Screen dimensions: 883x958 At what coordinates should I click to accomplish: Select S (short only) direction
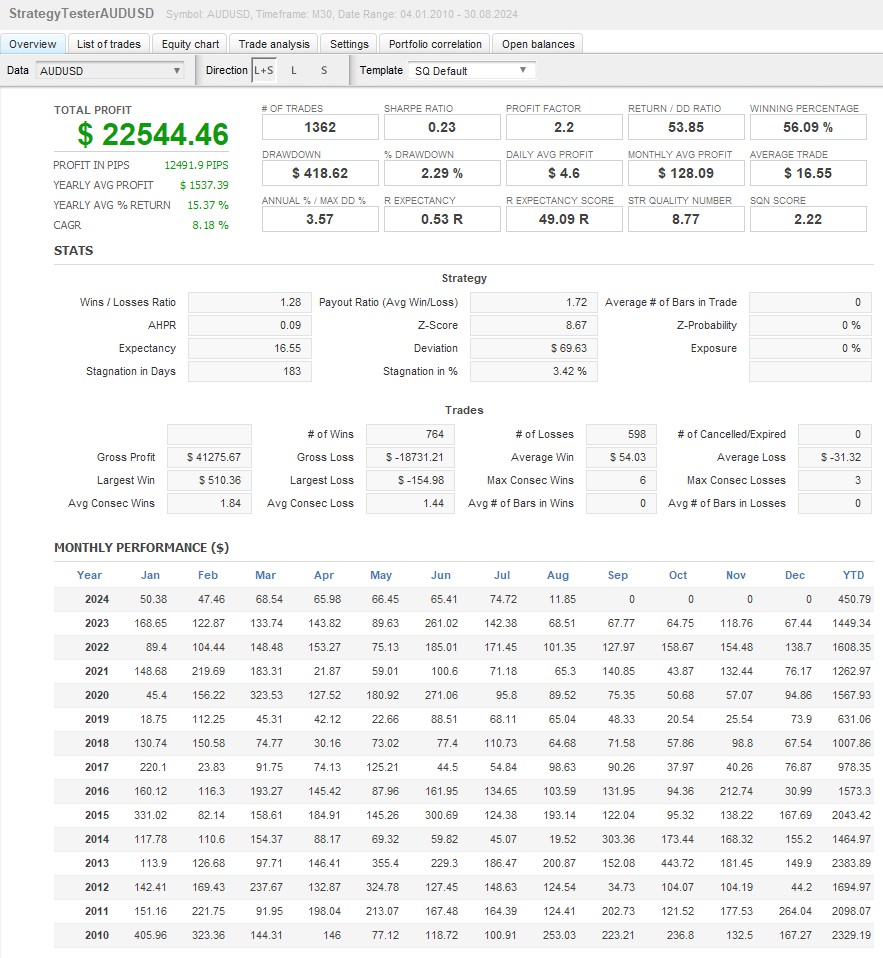pyautogui.click(x=324, y=70)
